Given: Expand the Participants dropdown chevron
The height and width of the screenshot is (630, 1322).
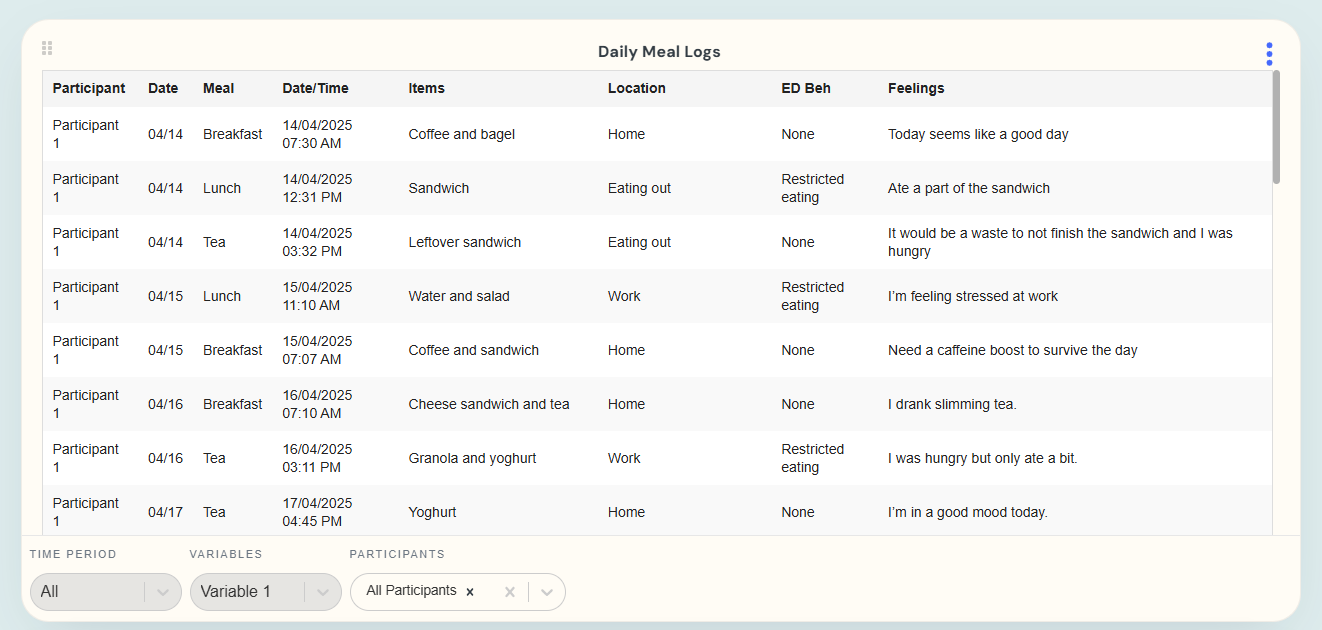Looking at the screenshot, I should point(547,592).
